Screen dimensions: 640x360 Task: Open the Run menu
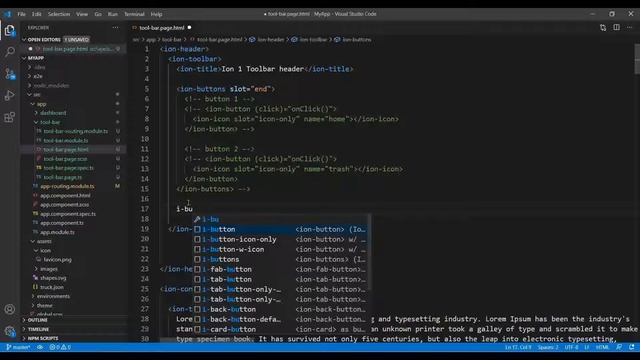pos(113,14)
